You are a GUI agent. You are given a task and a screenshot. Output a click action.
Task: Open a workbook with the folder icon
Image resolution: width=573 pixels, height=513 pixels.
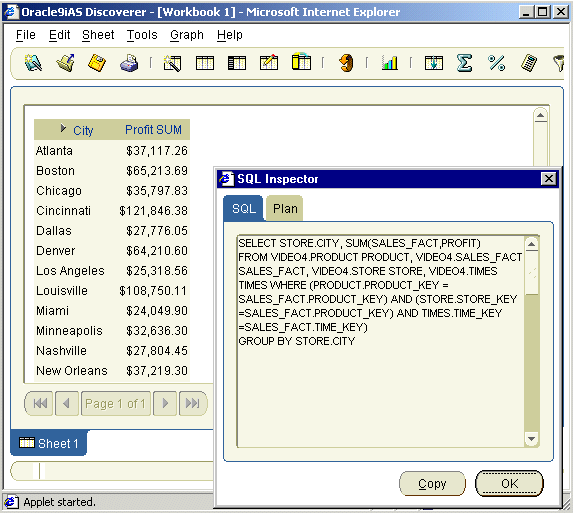point(65,63)
